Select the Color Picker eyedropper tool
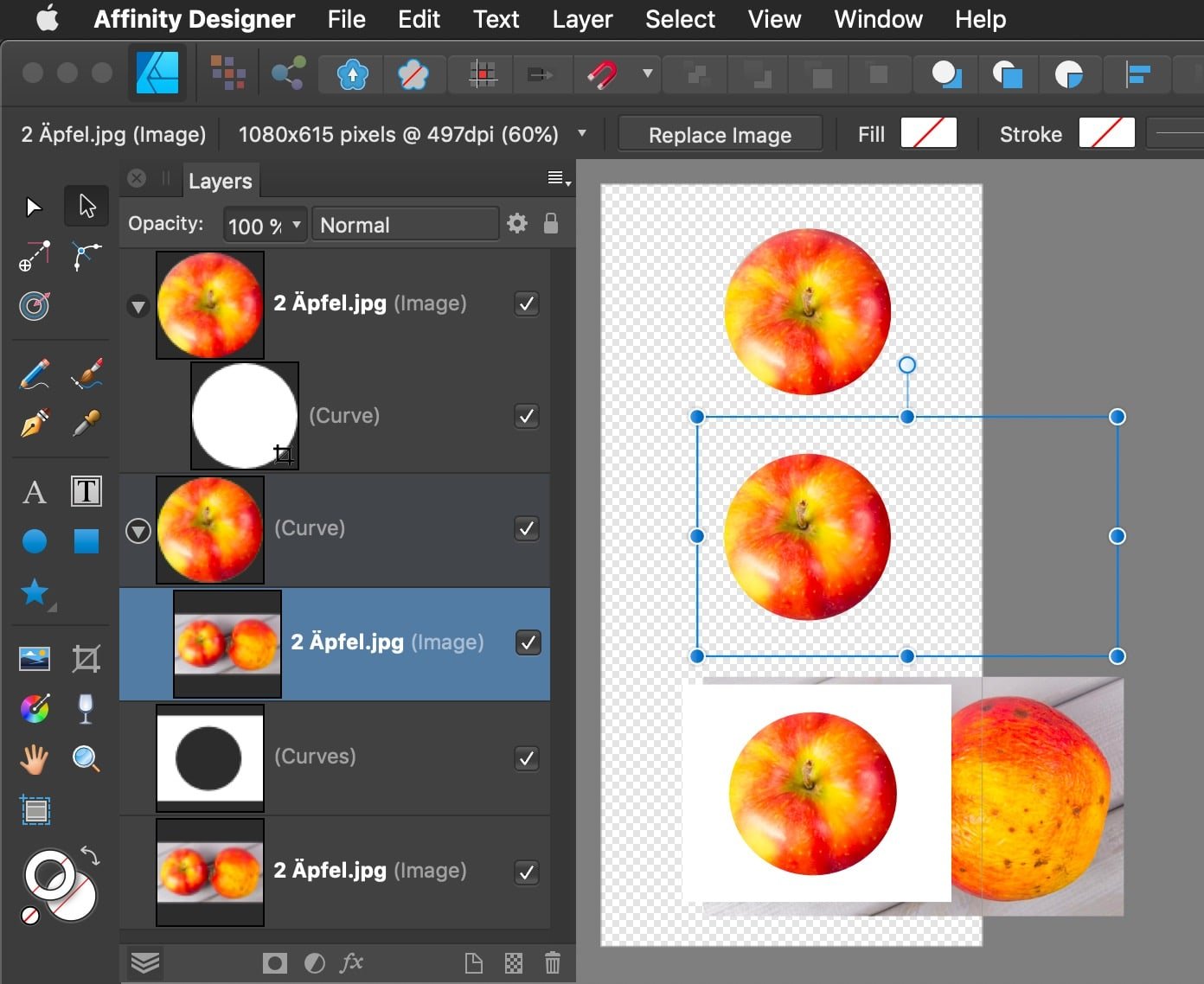 tap(86, 424)
